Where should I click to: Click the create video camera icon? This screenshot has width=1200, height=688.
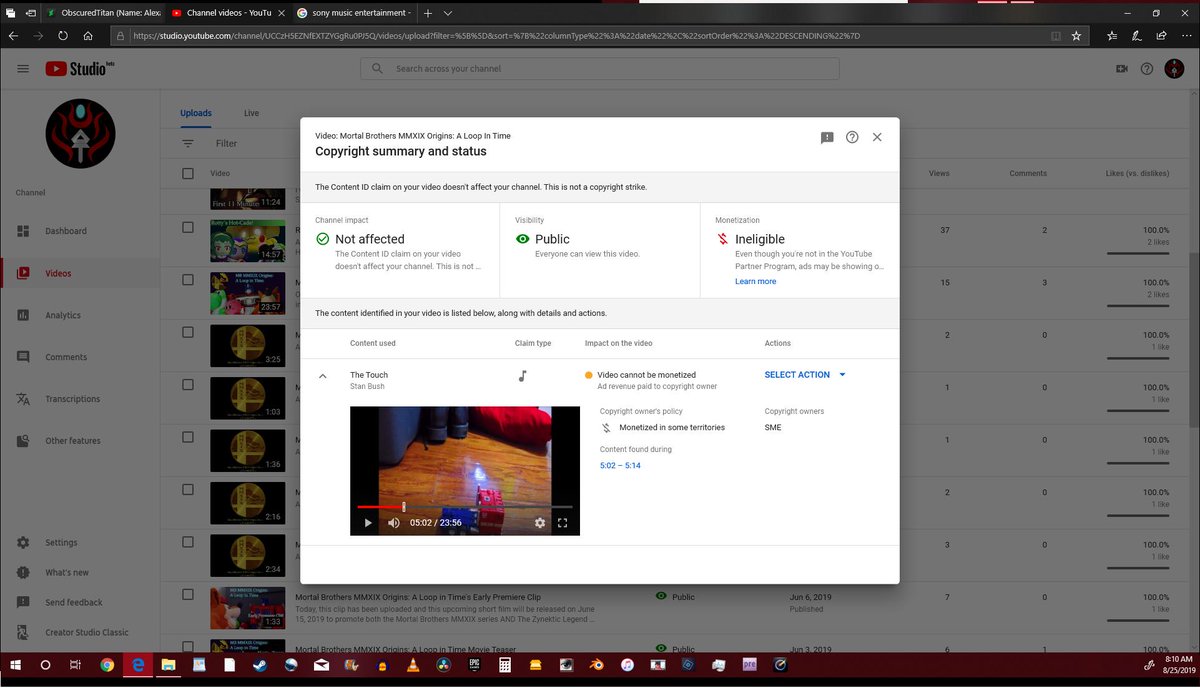click(x=1121, y=69)
